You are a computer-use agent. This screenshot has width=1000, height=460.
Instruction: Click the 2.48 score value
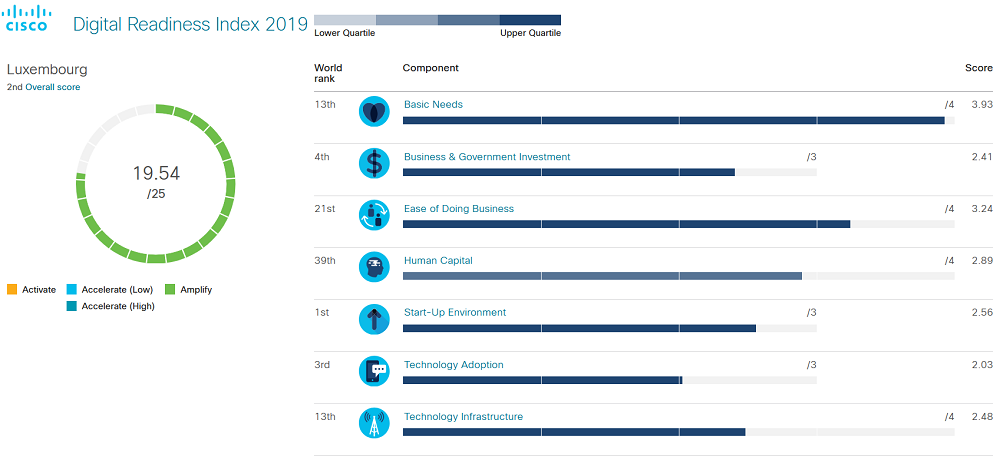tap(982, 417)
